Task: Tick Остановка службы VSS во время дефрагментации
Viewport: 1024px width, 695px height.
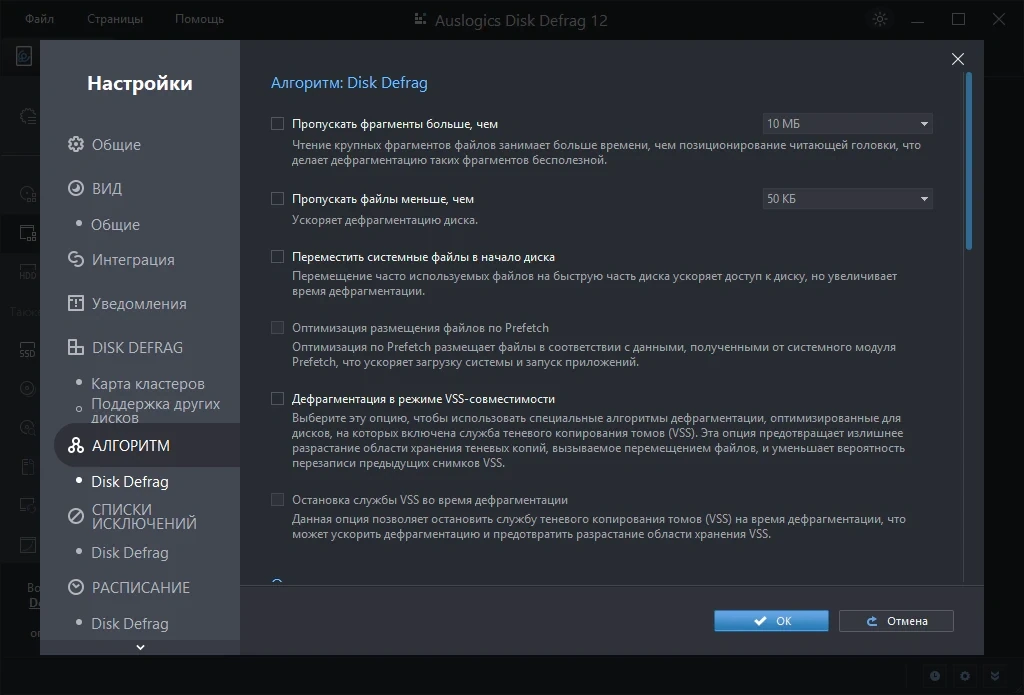Action: click(278, 500)
